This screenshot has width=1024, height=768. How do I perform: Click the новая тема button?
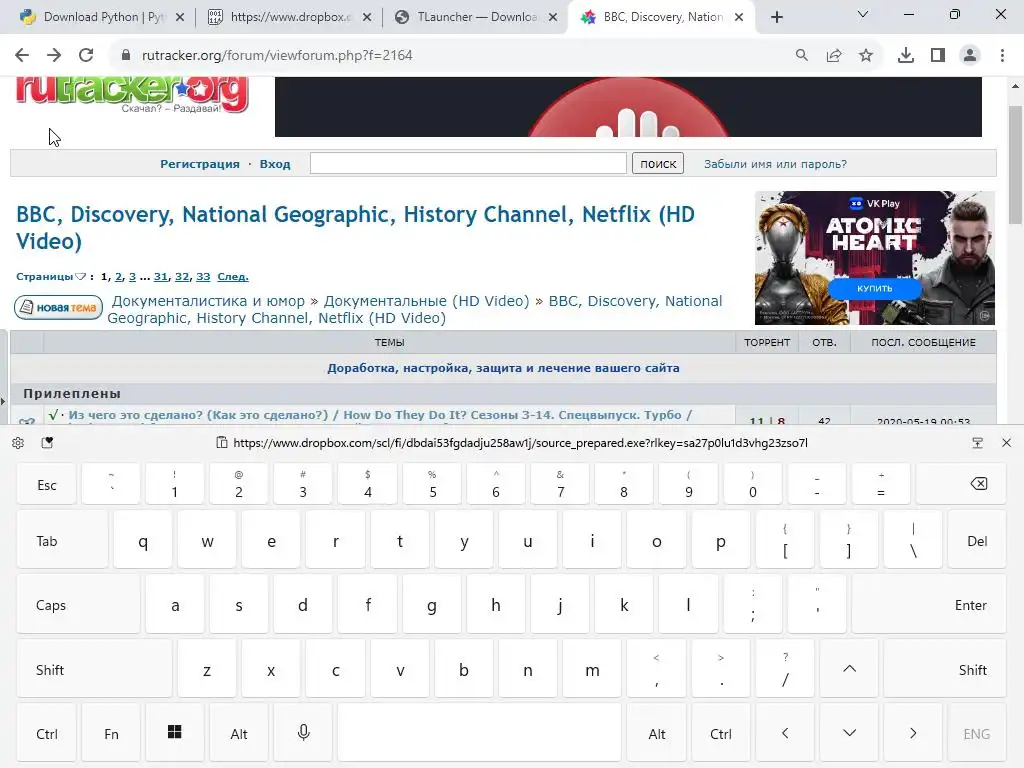59,308
